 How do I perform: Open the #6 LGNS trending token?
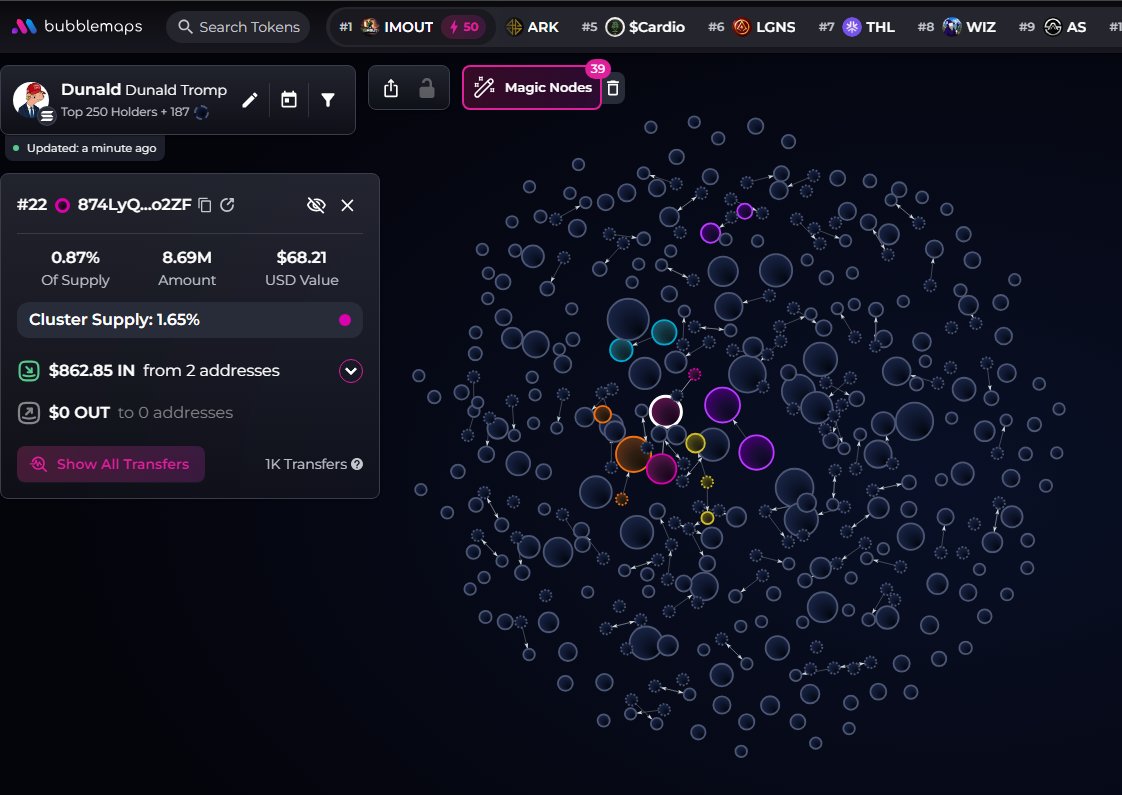click(x=751, y=26)
